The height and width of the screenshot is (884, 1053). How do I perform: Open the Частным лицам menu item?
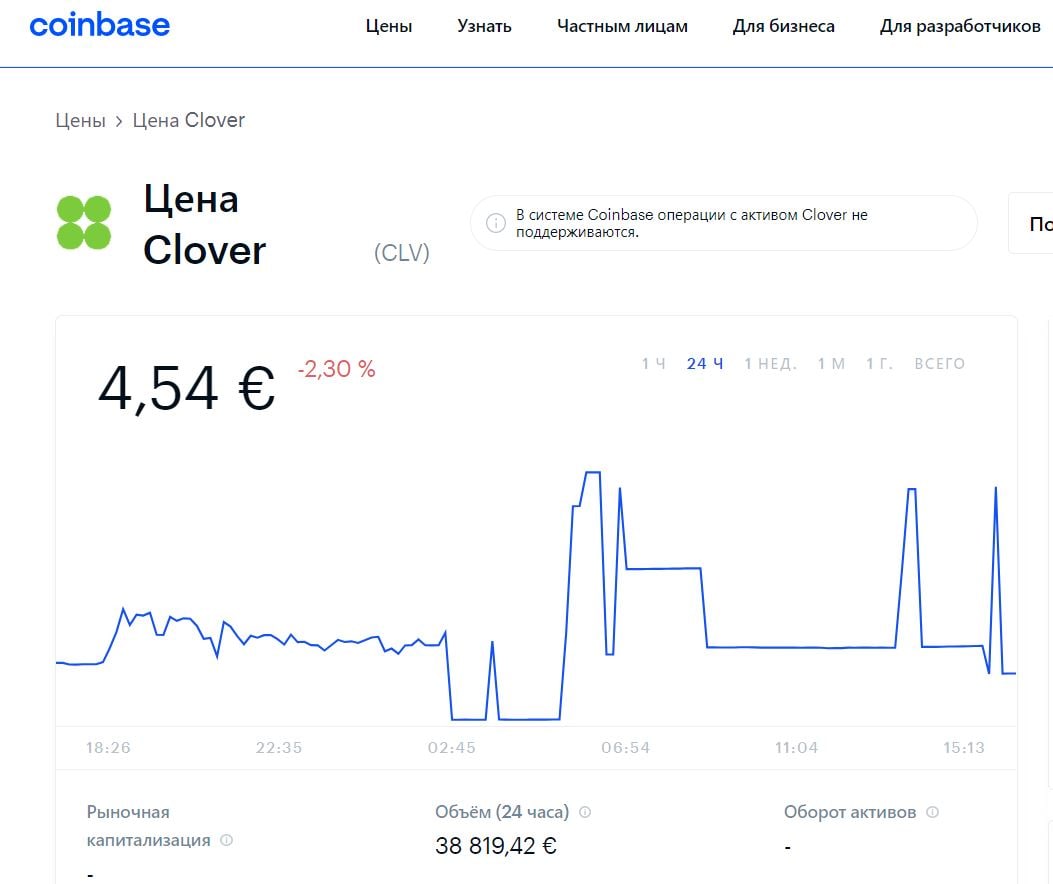pos(622,26)
